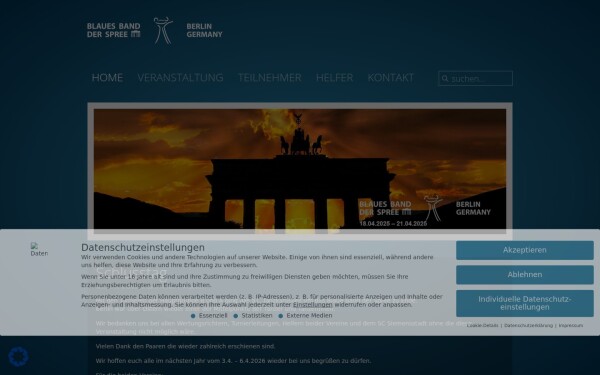This screenshot has height=375, width=600.
Task: Focus the suchen search field
Action: [x=475, y=78]
